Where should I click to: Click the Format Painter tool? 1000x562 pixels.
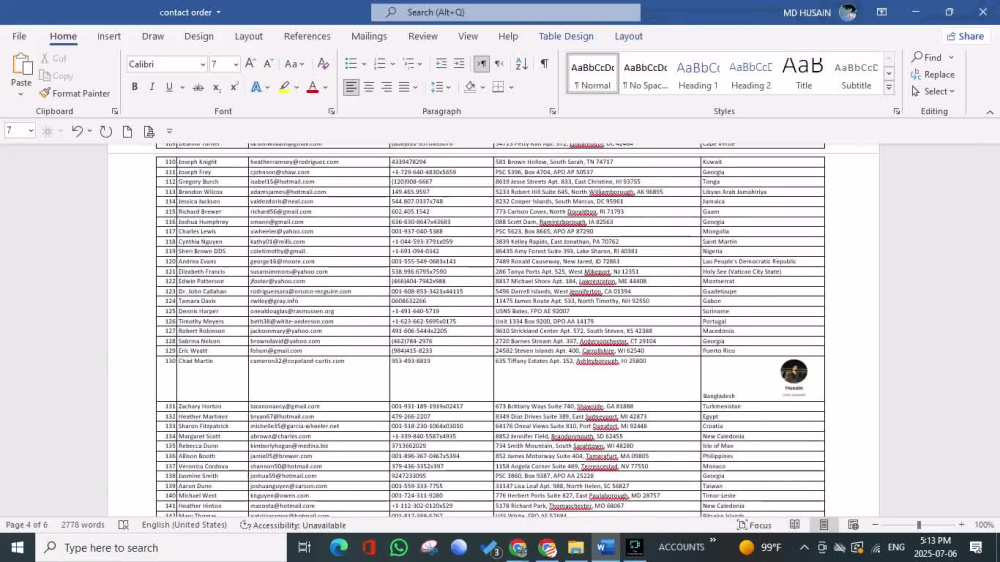[x=74, y=93]
